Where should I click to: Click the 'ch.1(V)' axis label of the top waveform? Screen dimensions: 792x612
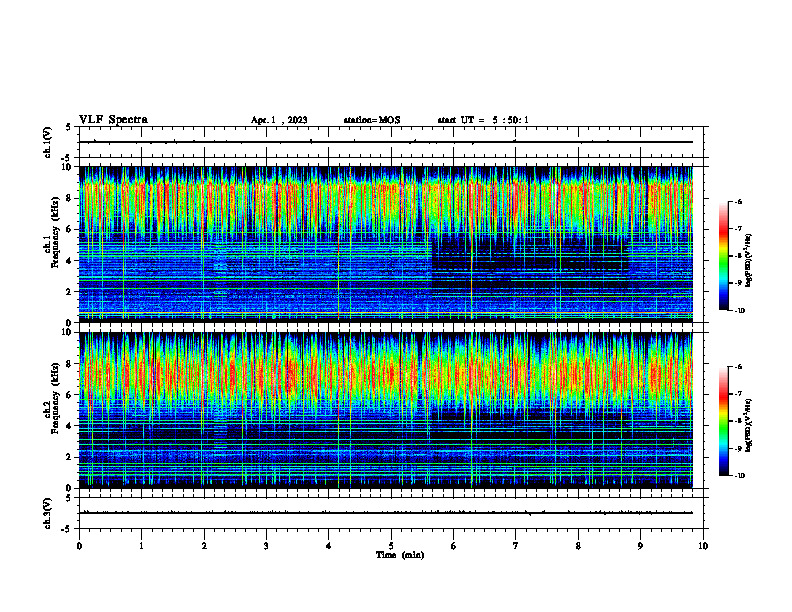point(48,142)
